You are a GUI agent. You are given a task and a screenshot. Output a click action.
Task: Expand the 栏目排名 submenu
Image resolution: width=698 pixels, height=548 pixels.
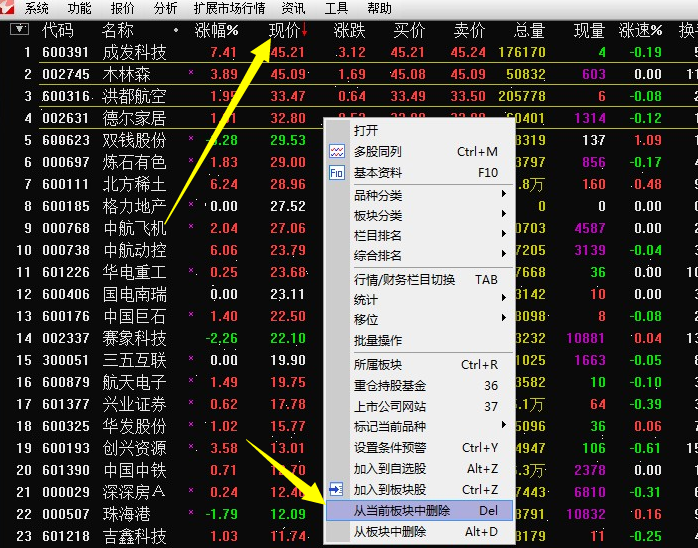pyautogui.click(x=419, y=235)
